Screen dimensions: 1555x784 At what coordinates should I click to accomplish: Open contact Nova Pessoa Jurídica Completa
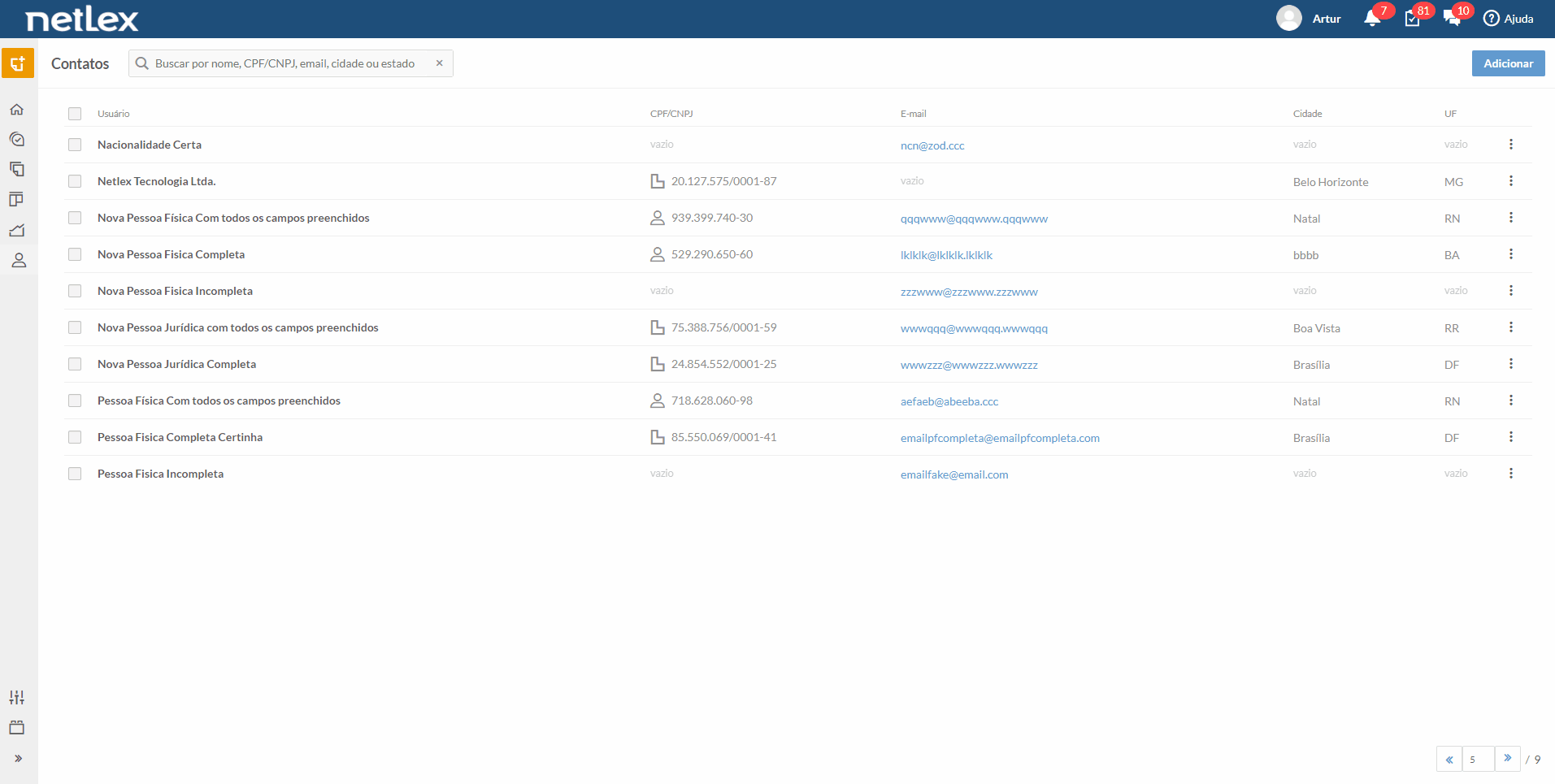click(177, 364)
